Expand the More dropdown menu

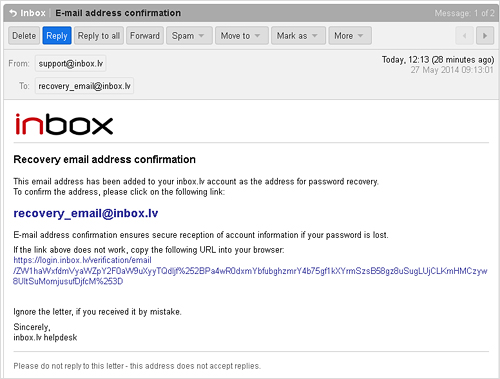pyautogui.click(x=350, y=36)
